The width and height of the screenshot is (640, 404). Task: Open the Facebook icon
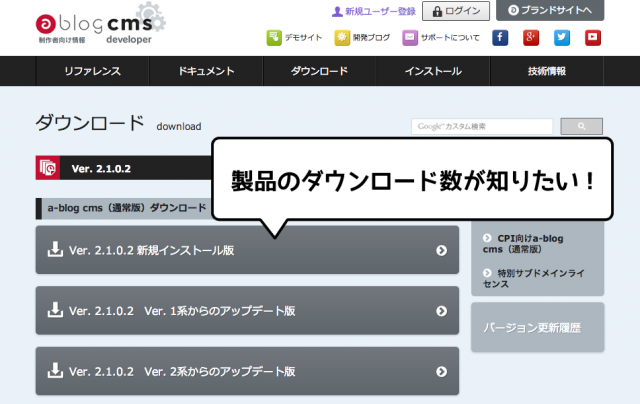tap(500, 38)
